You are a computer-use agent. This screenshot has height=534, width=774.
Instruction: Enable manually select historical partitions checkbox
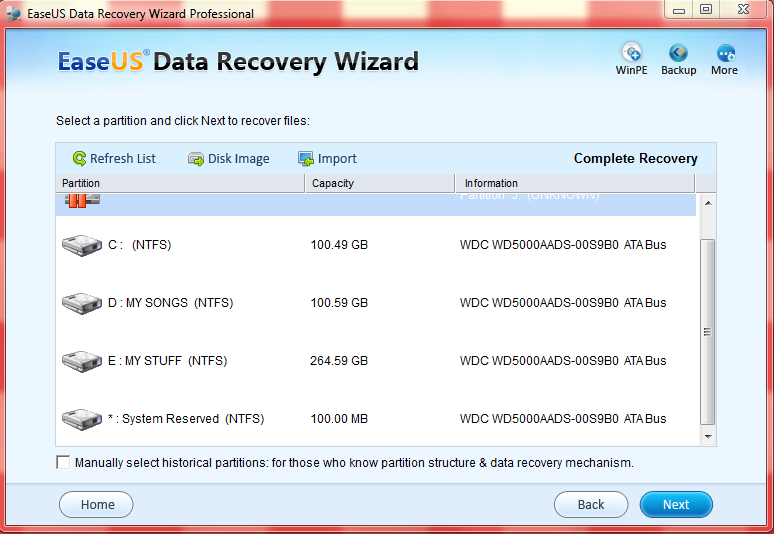tap(63, 462)
